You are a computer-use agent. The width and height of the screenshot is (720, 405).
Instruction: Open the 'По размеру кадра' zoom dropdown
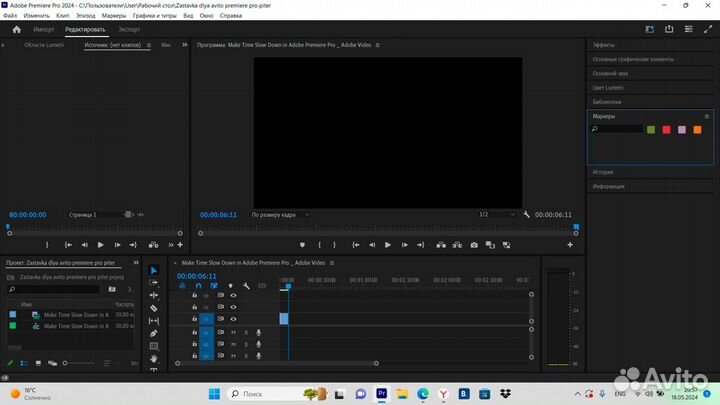tap(280, 214)
